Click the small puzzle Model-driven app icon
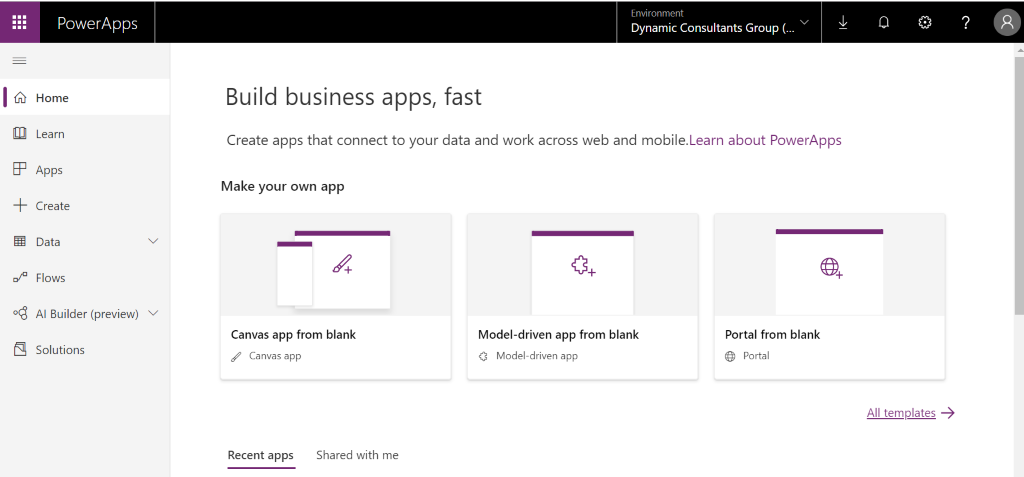Viewport: 1024px width, 477px height. (483, 356)
